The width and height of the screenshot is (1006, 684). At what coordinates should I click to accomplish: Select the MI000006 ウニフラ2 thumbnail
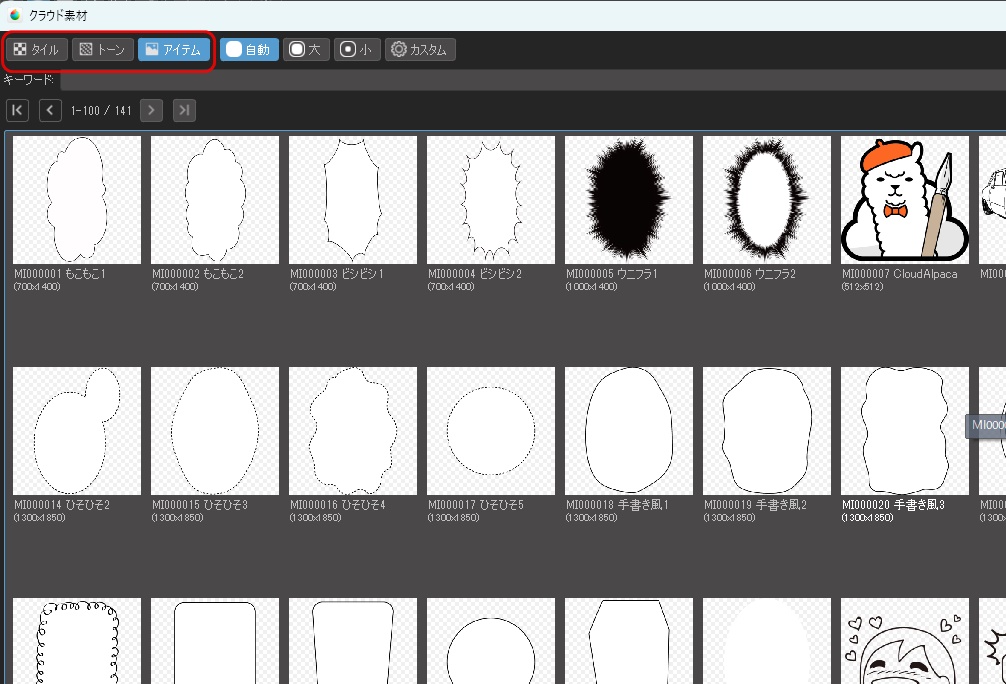(767, 200)
